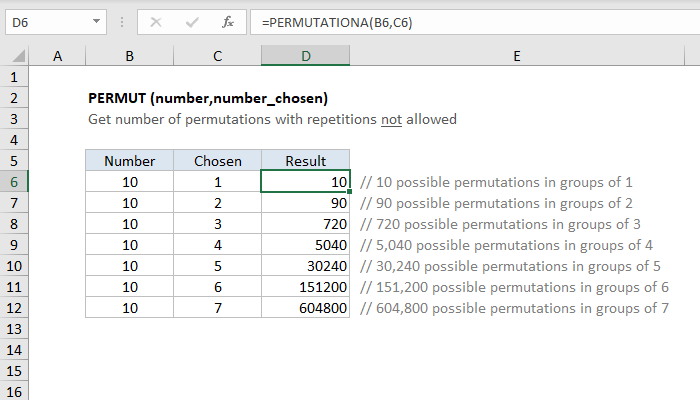Open the Name Box dropdown arrow

[x=96, y=21]
